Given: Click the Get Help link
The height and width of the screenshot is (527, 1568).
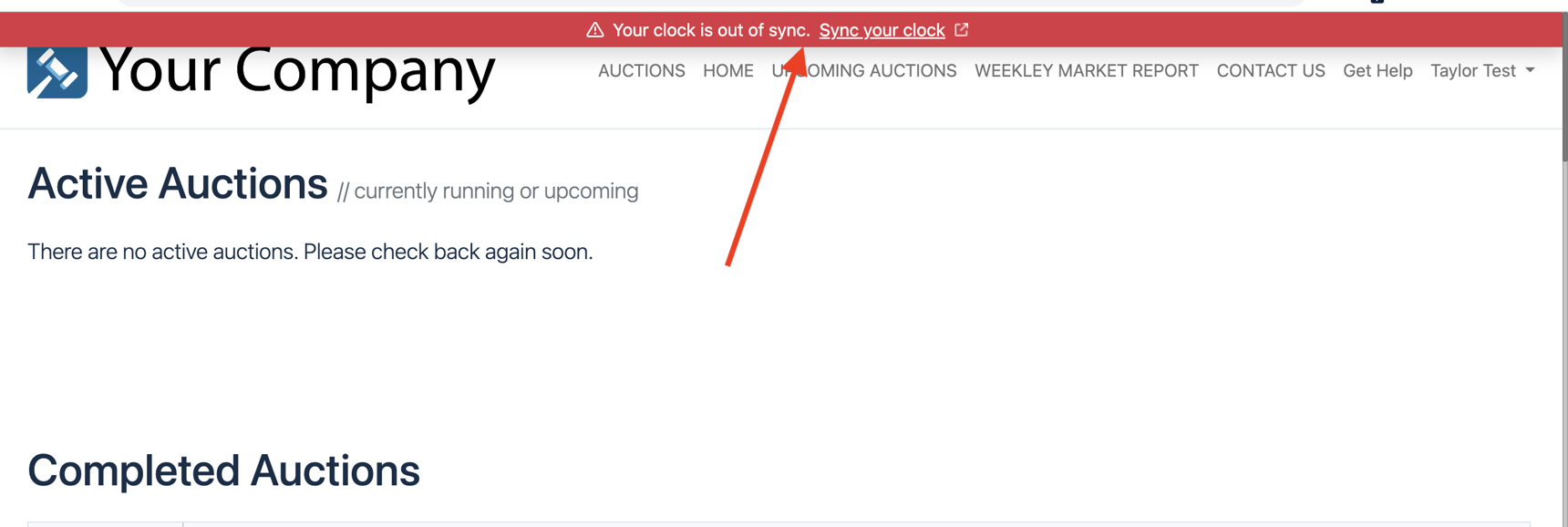Looking at the screenshot, I should pyautogui.click(x=1377, y=71).
